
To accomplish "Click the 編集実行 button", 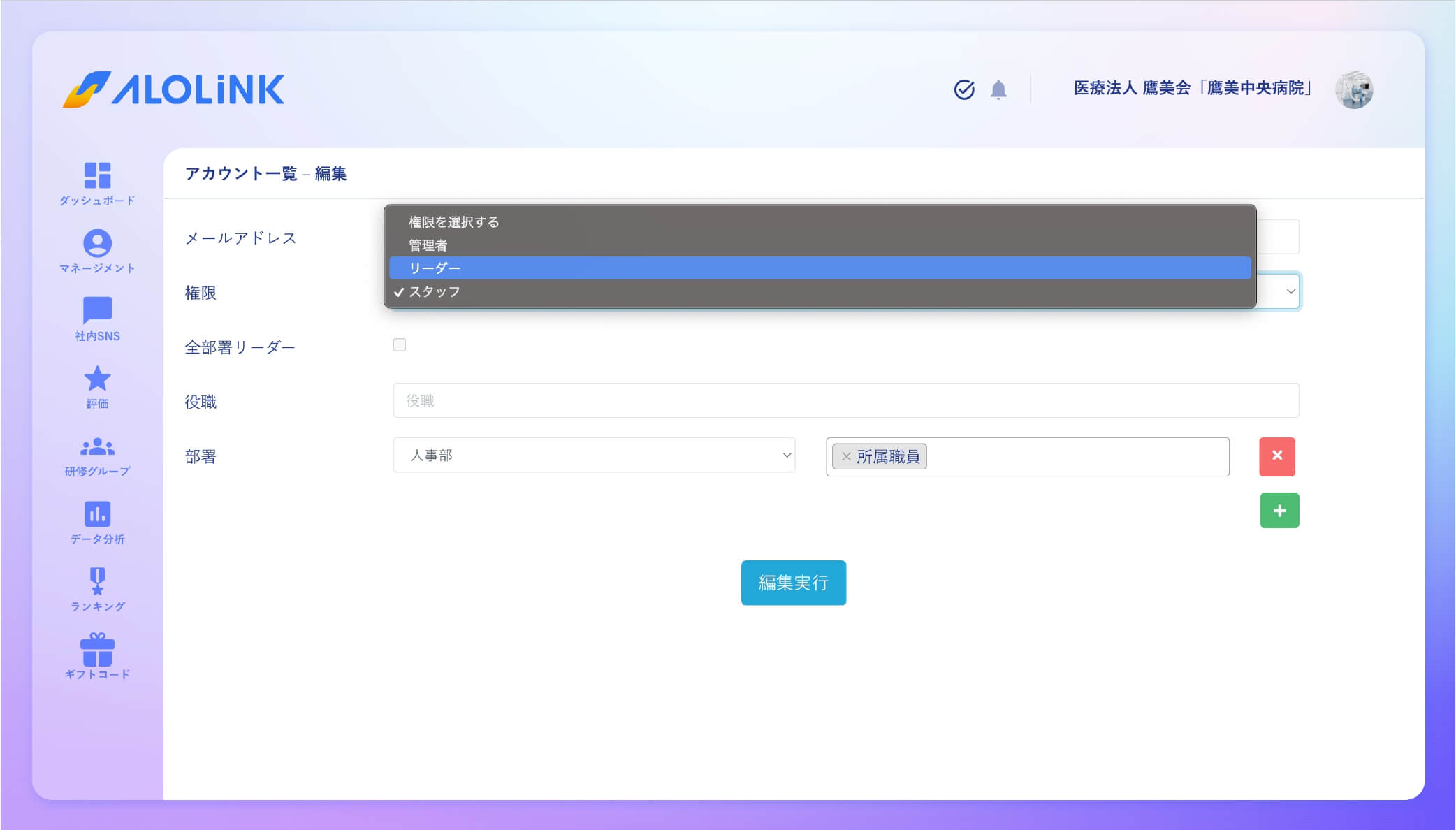I will [793, 583].
